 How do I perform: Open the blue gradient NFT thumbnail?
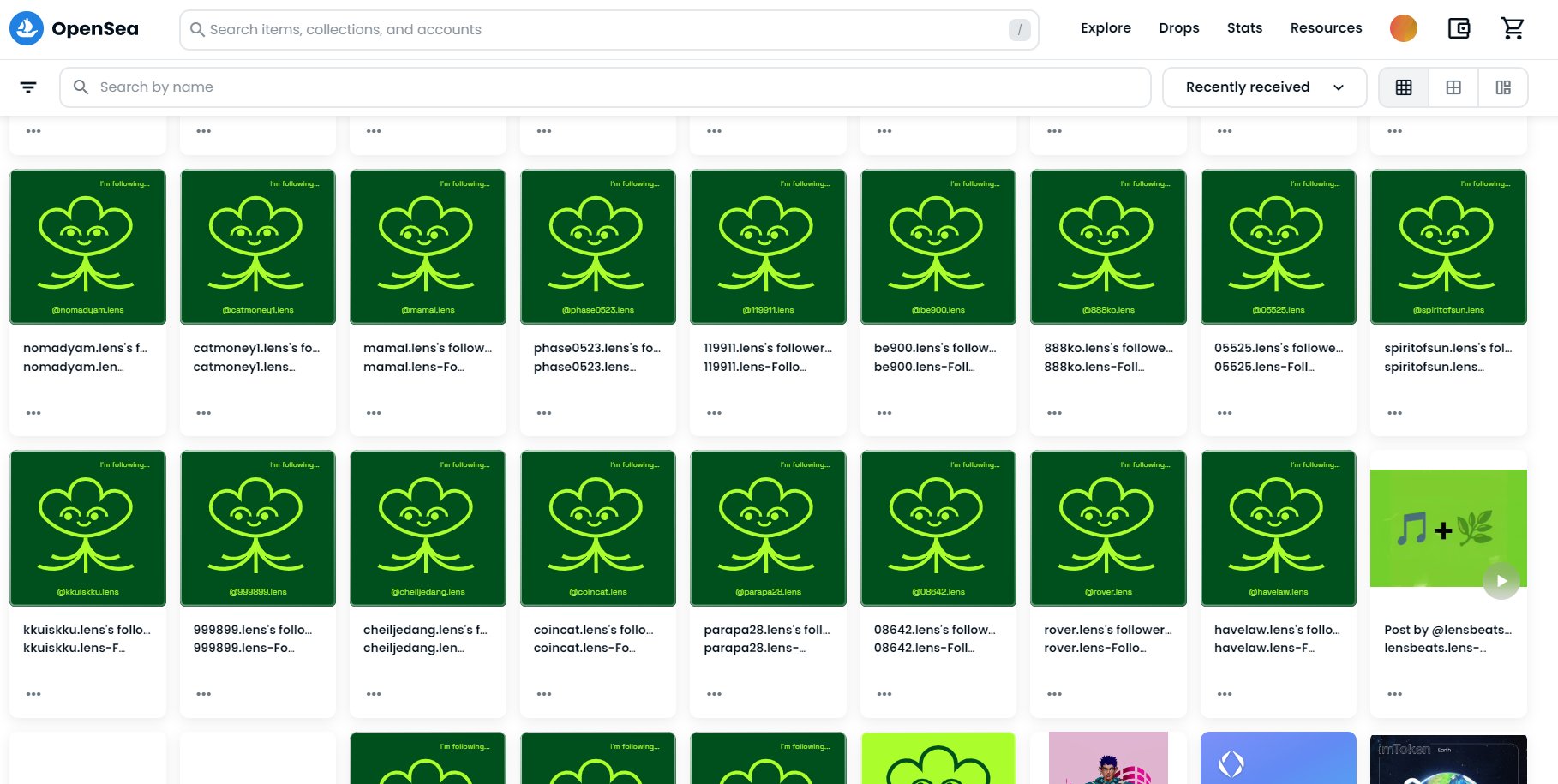tap(1279, 758)
